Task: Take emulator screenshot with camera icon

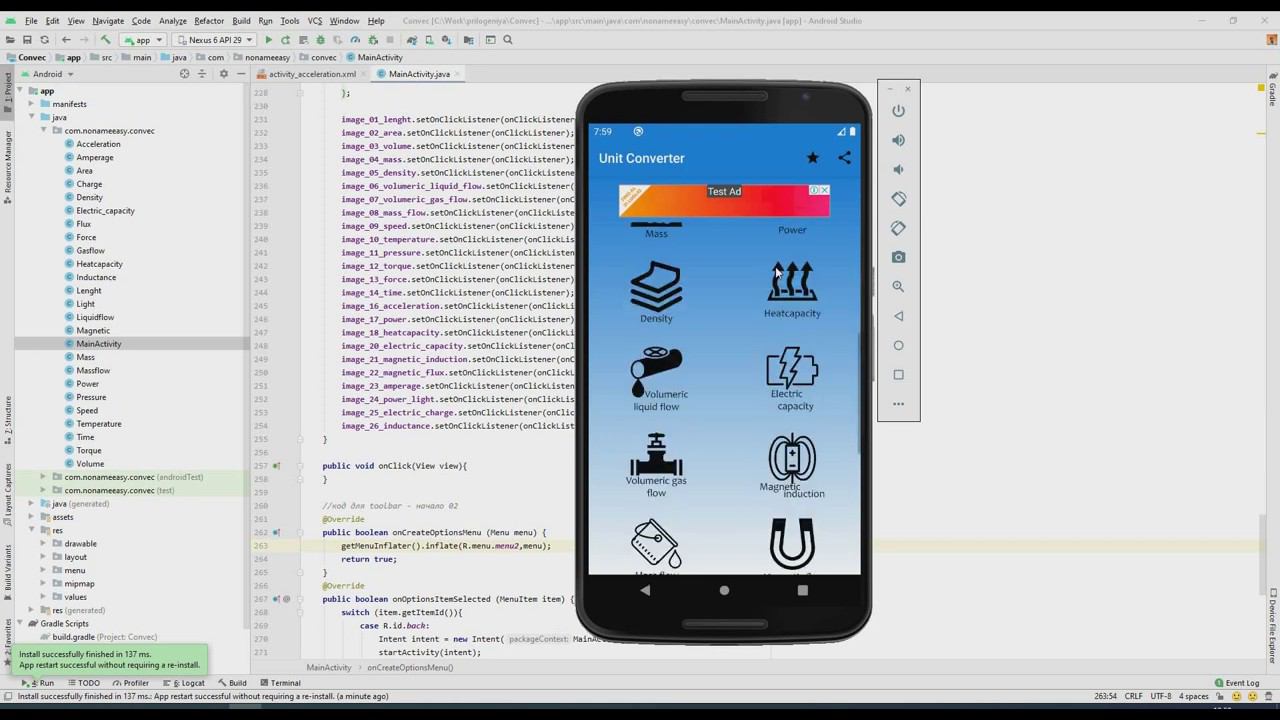Action: click(898, 257)
